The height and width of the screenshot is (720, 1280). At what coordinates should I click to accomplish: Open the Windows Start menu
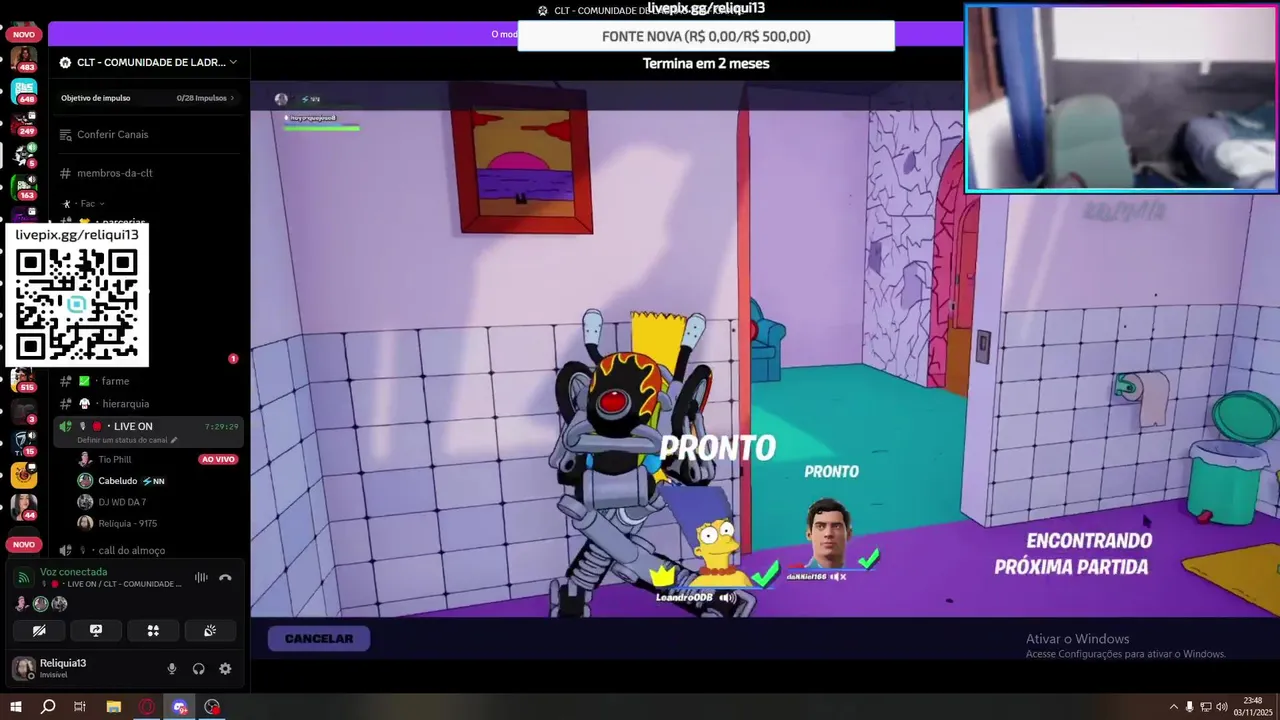click(15, 707)
